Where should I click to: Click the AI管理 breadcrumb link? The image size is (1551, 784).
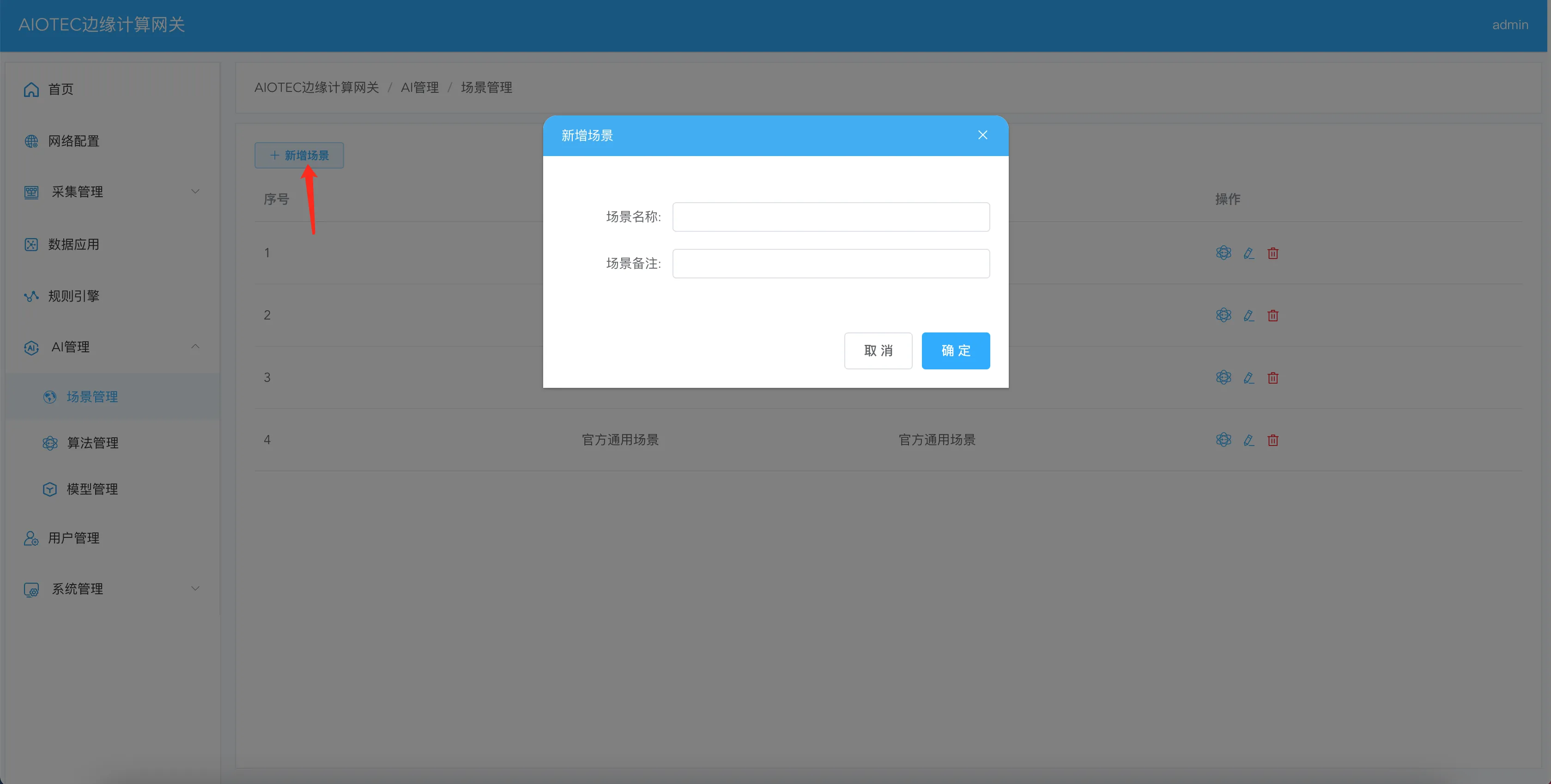[x=420, y=88]
